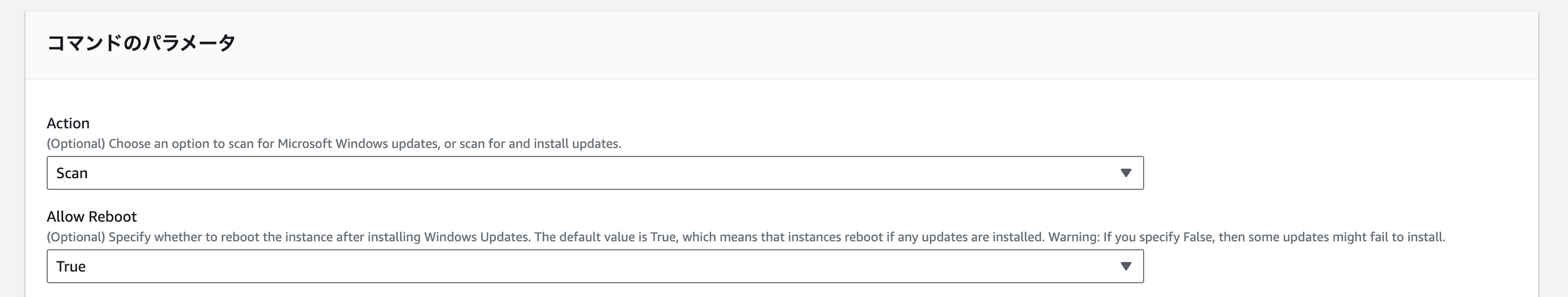This screenshot has height=297, width=1568.
Task: Click the middle of the Action combo box
Action: [x=595, y=173]
